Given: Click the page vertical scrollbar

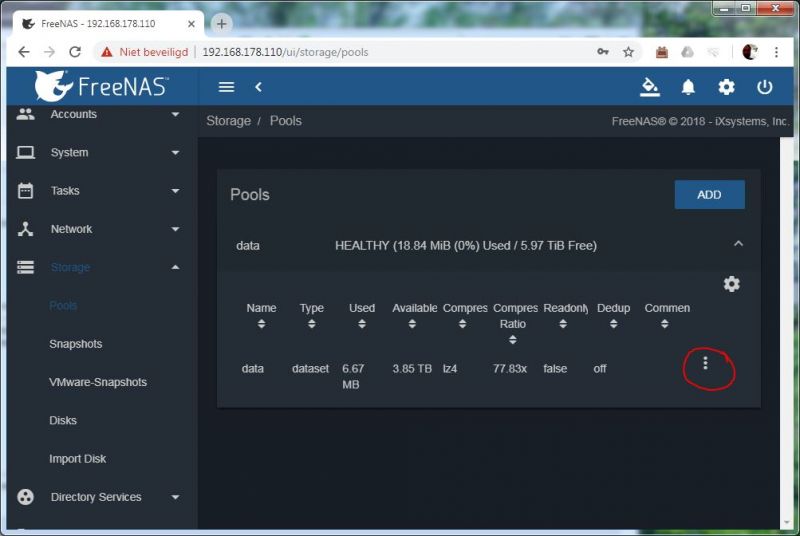Looking at the screenshot, I should point(786,331).
